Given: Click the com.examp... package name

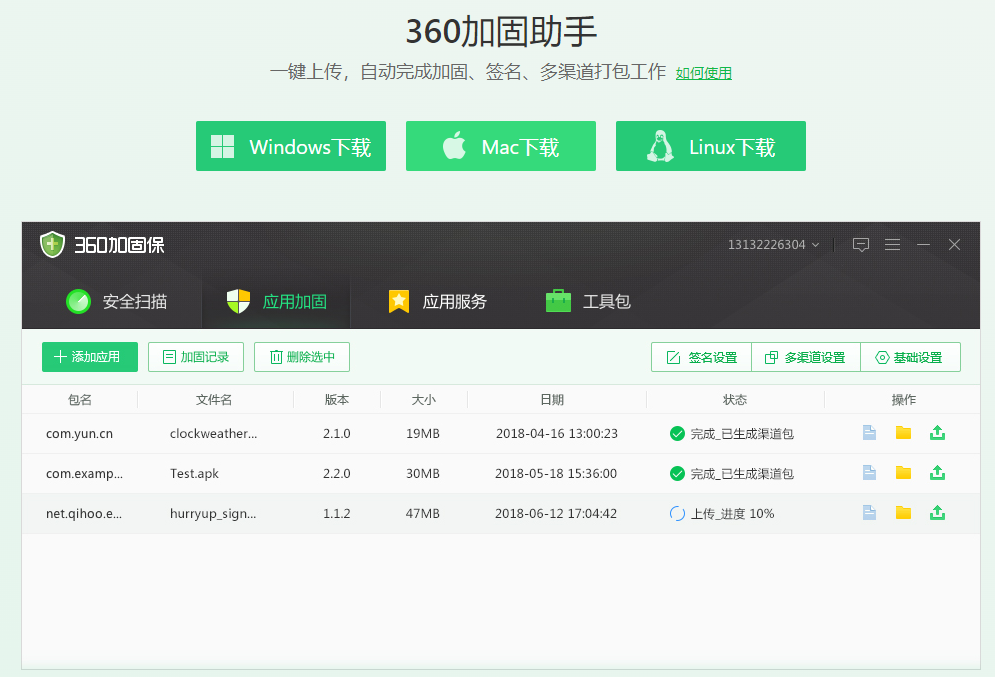Looking at the screenshot, I should [x=84, y=473].
